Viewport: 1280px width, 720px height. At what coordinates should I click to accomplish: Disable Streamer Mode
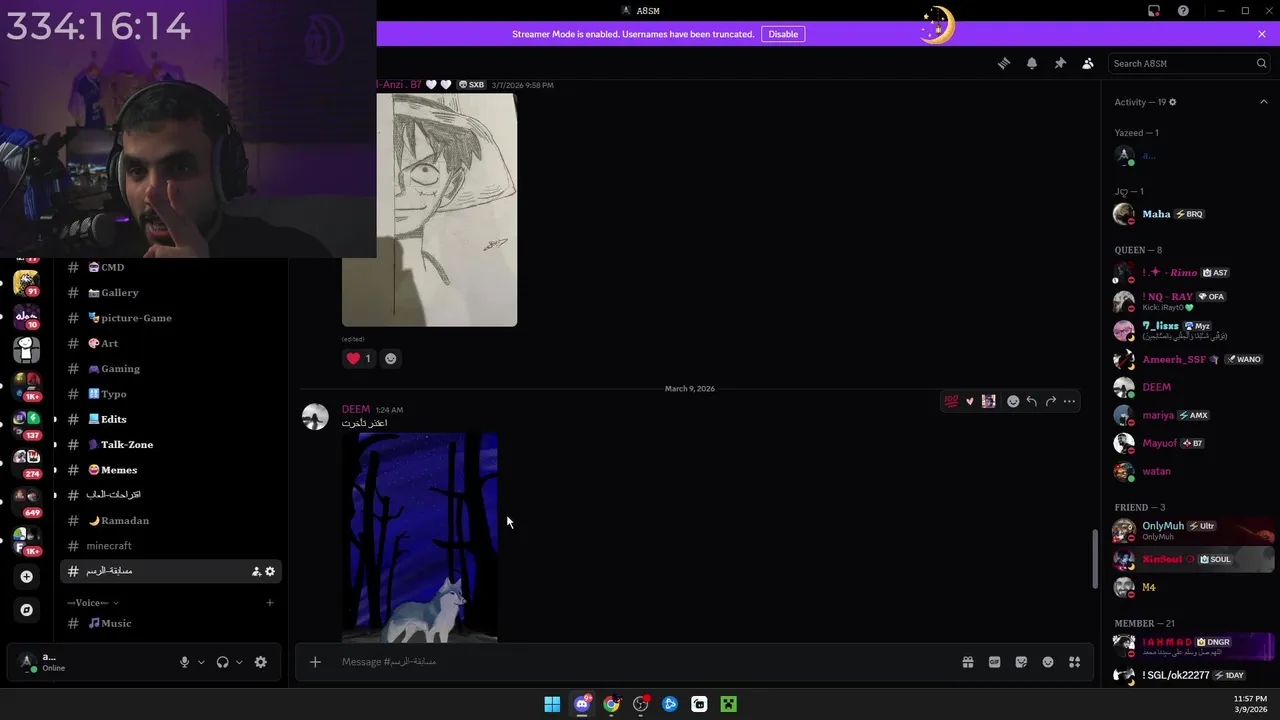pyautogui.click(x=783, y=34)
